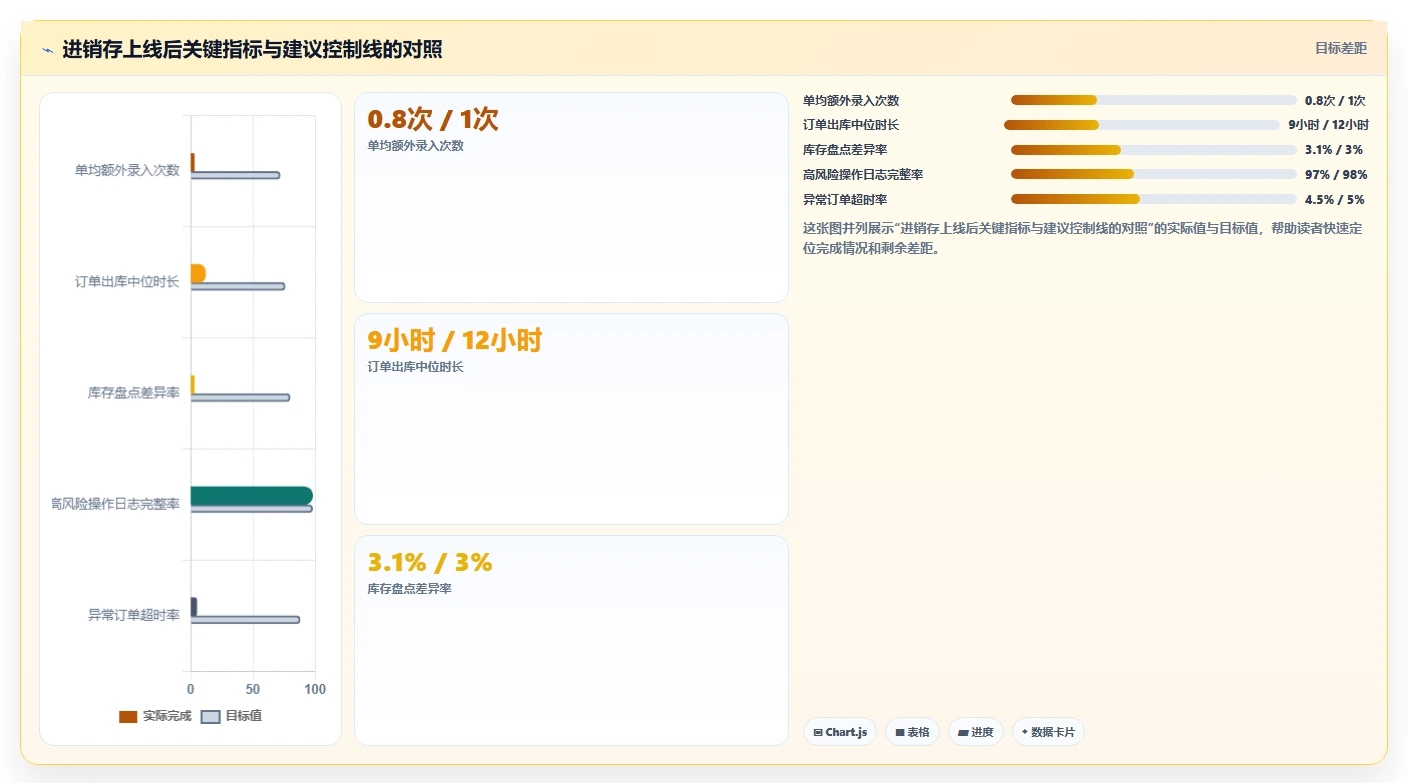Click the 0.8次 / 1次 progress row value
Viewport: 1408px width, 783px height.
1335,101
